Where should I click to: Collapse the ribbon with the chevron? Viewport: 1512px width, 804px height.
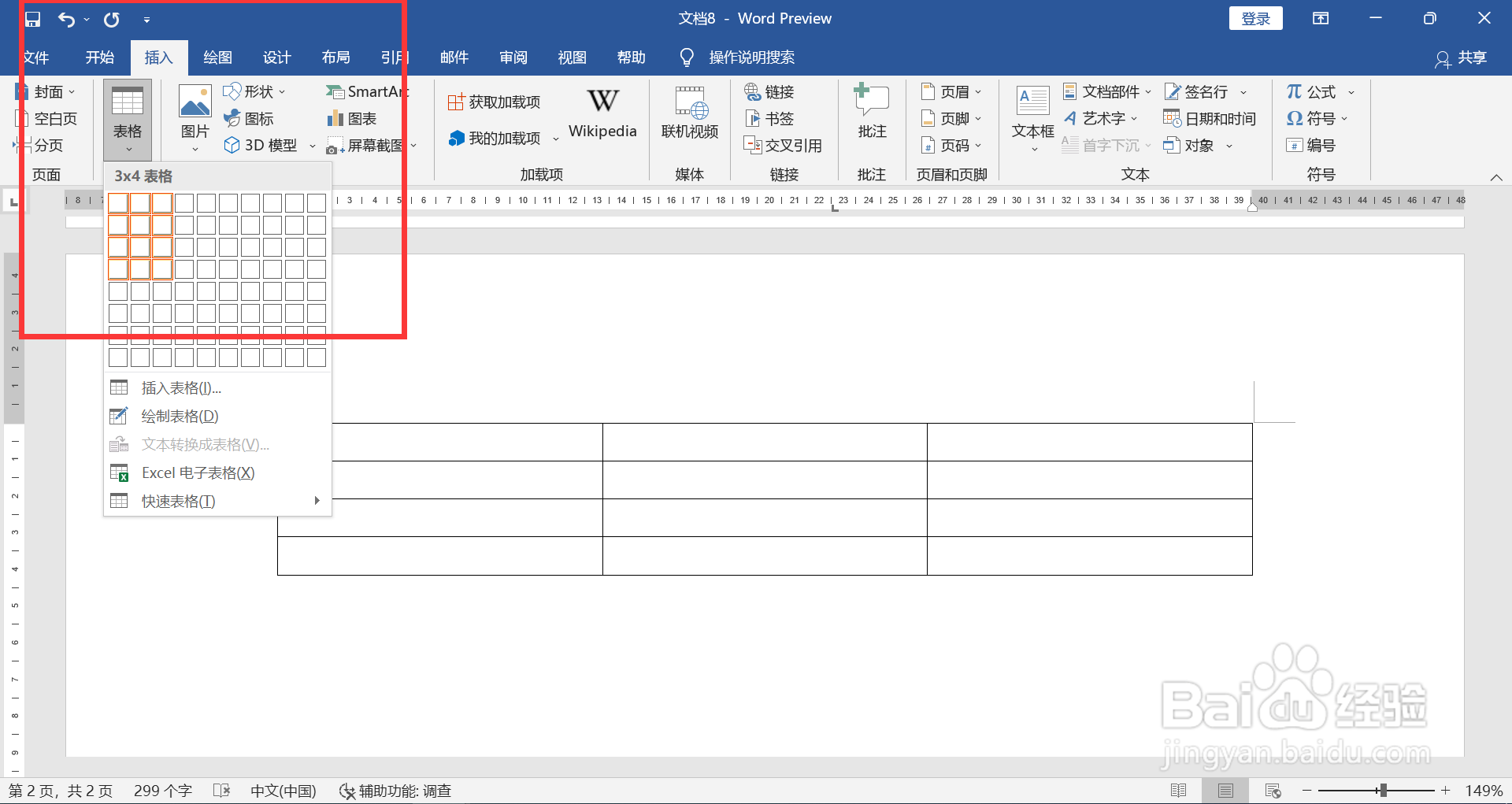pyautogui.click(x=1497, y=177)
